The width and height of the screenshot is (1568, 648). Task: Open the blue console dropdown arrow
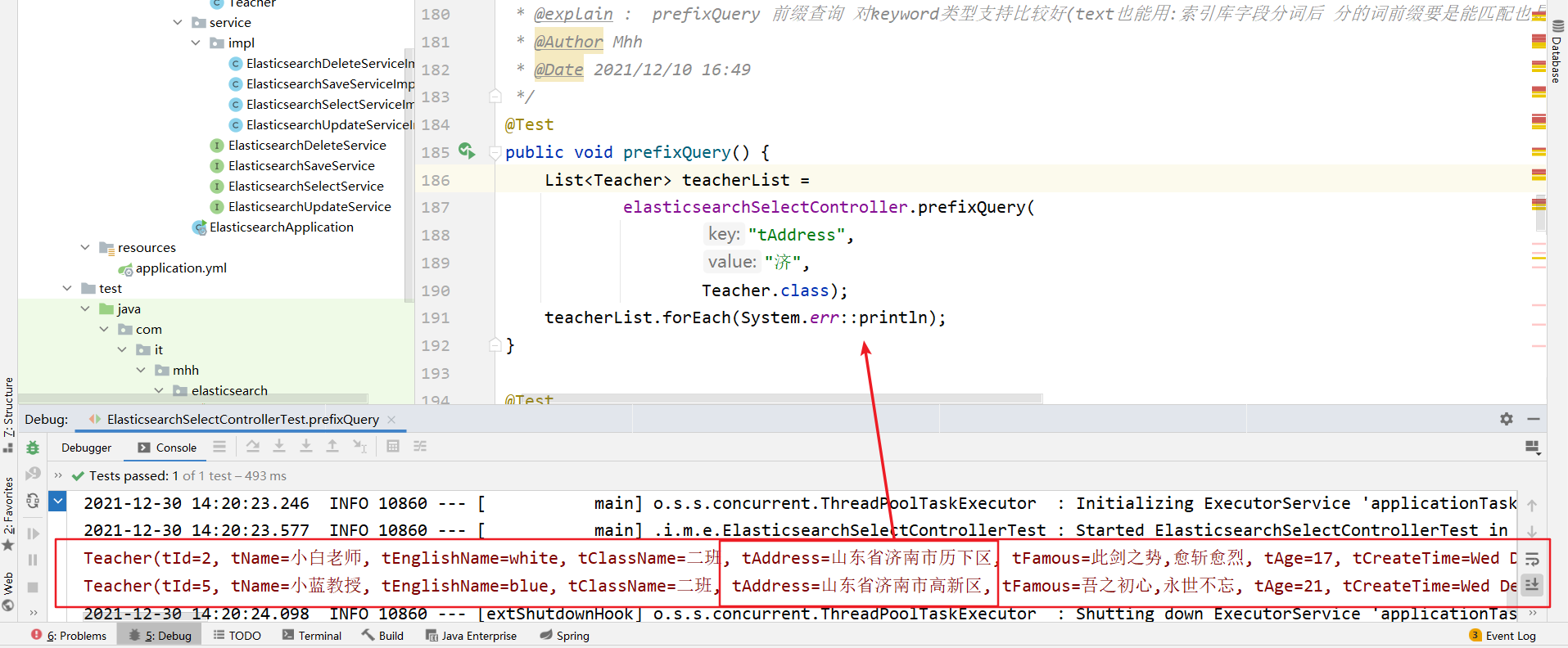tap(58, 501)
